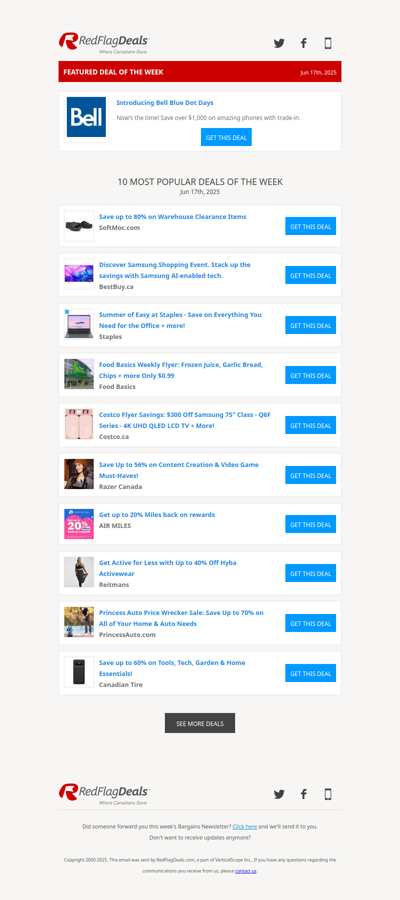The height and width of the screenshot is (900, 400).
Task: Follow the 'Click here' newsletter link
Action: (x=244, y=827)
